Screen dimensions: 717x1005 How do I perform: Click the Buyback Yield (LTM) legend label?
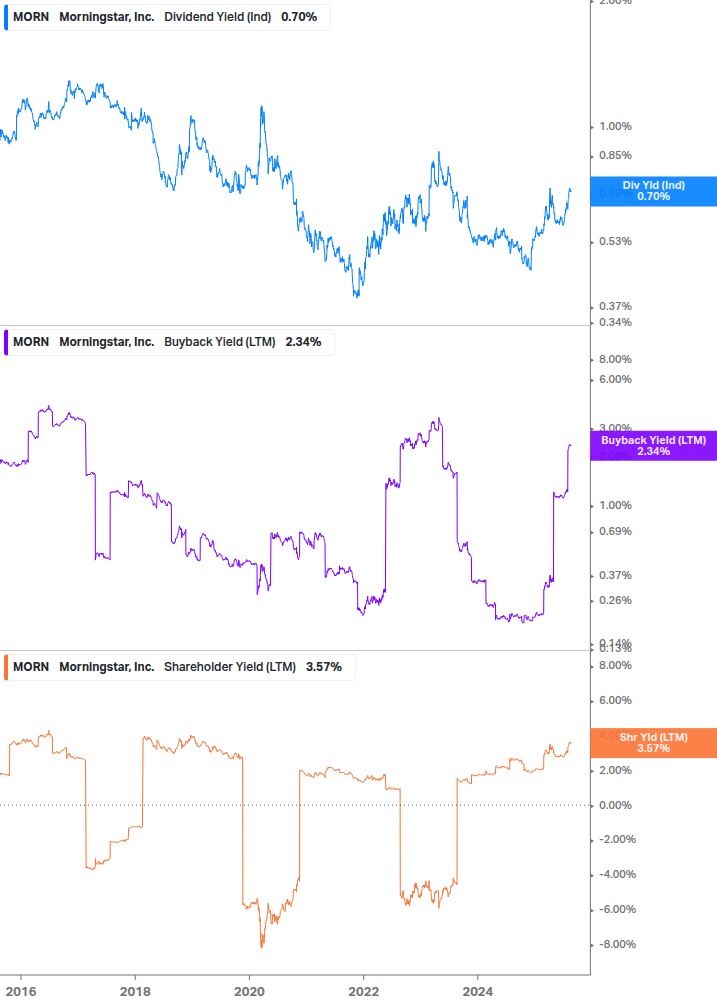[x=220, y=342]
